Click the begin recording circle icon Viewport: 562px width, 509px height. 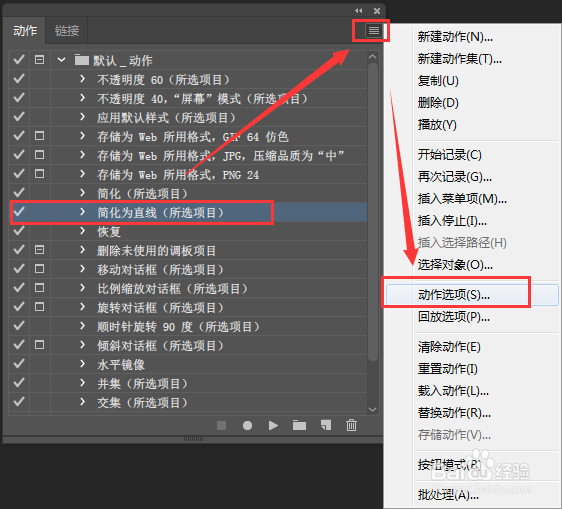pyautogui.click(x=247, y=425)
